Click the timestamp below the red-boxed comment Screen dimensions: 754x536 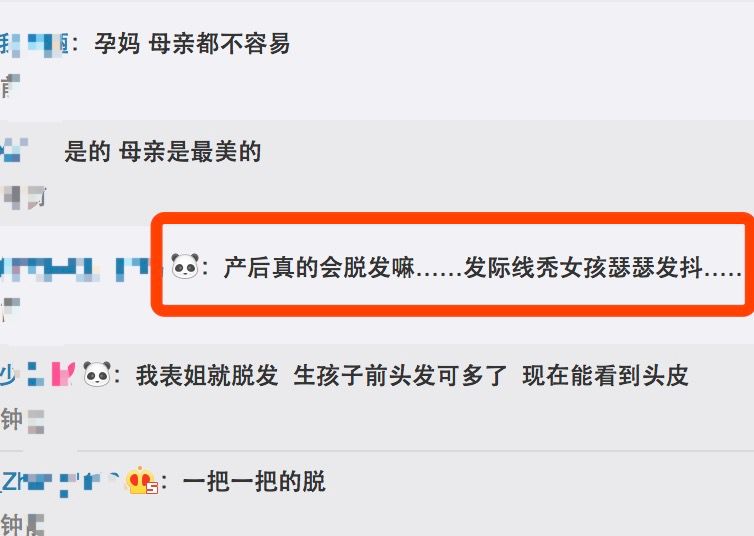point(10,309)
